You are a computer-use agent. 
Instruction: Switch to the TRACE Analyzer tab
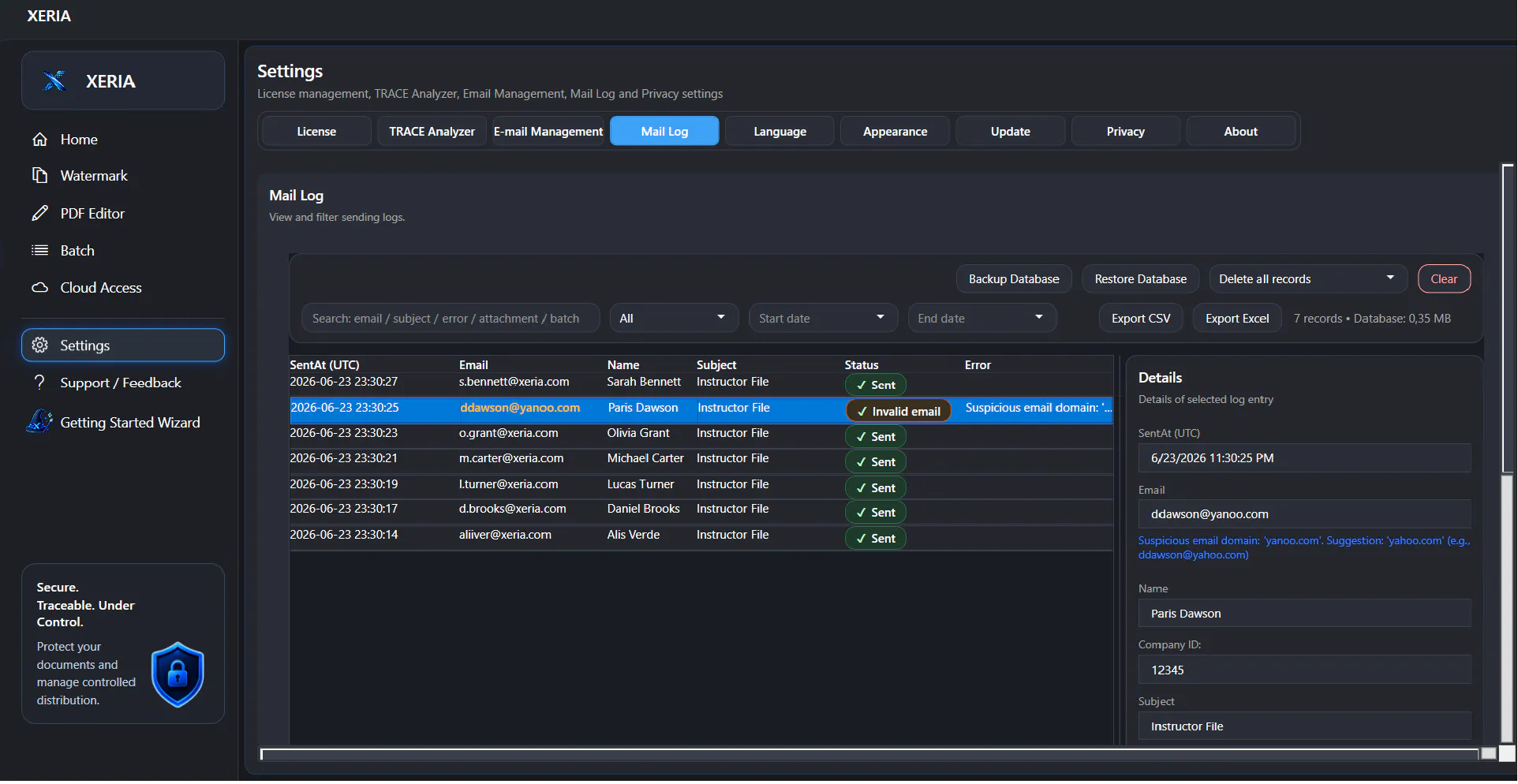coord(432,131)
